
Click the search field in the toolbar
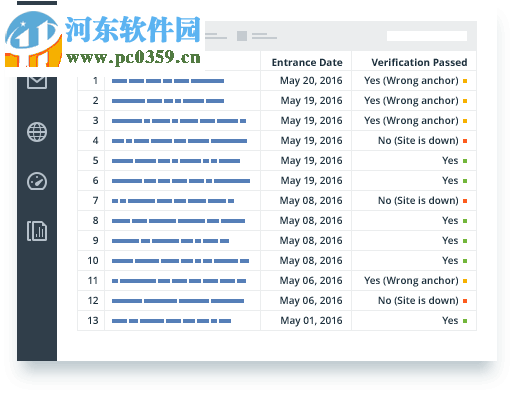427,36
